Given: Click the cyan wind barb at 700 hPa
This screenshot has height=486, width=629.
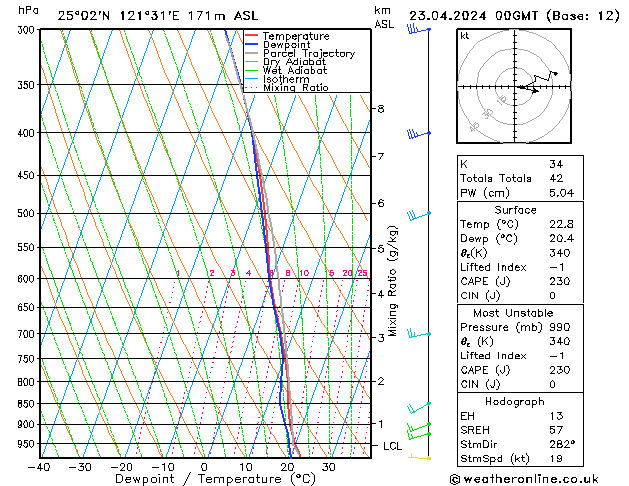Looking at the screenshot, I should 418,333.
